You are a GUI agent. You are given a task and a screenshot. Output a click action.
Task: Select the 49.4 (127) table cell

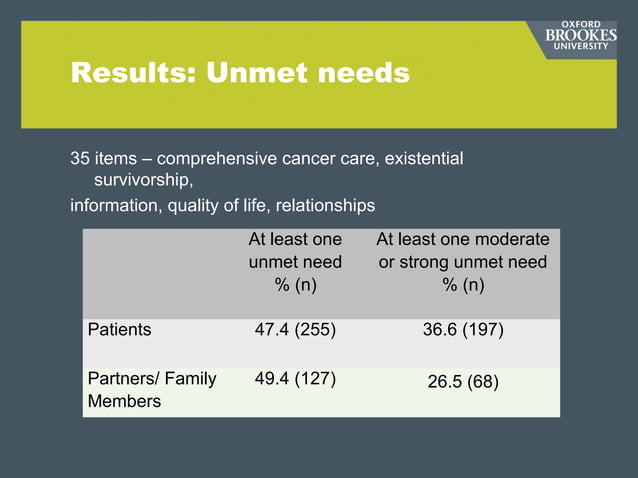(295, 379)
